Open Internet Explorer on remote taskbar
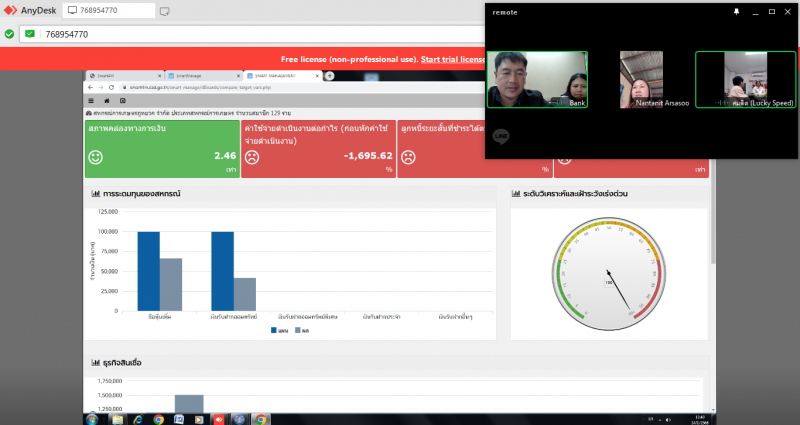The height and width of the screenshot is (425, 800). [x=138, y=419]
